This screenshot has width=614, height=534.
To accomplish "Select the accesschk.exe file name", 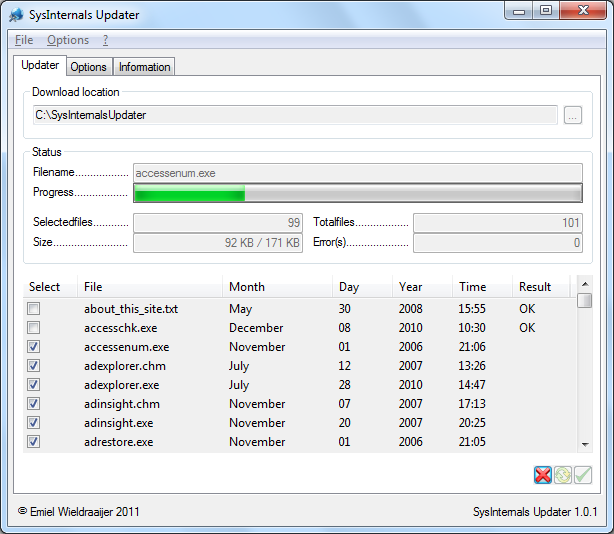I will 121,328.
